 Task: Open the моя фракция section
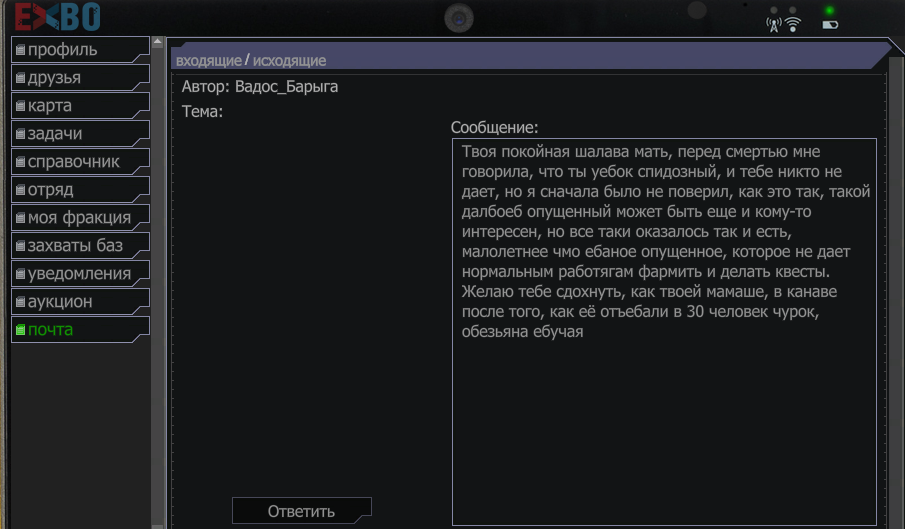tap(80, 218)
